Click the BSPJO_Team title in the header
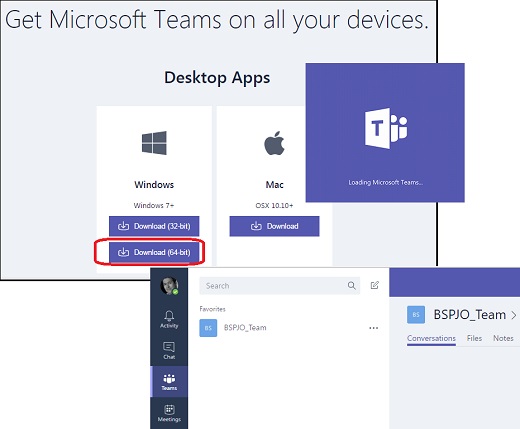The image size is (520, 429). click(x=469, y=315)
